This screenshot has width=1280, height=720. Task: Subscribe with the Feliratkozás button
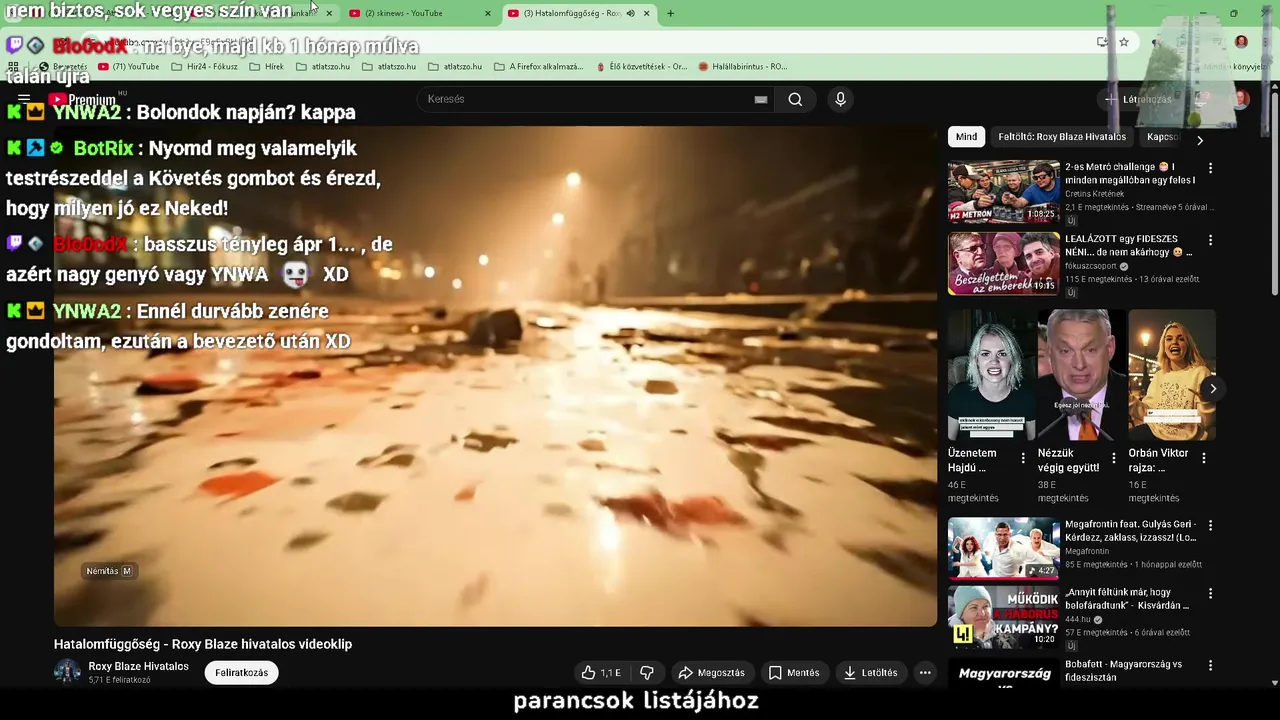click(242, 673)
